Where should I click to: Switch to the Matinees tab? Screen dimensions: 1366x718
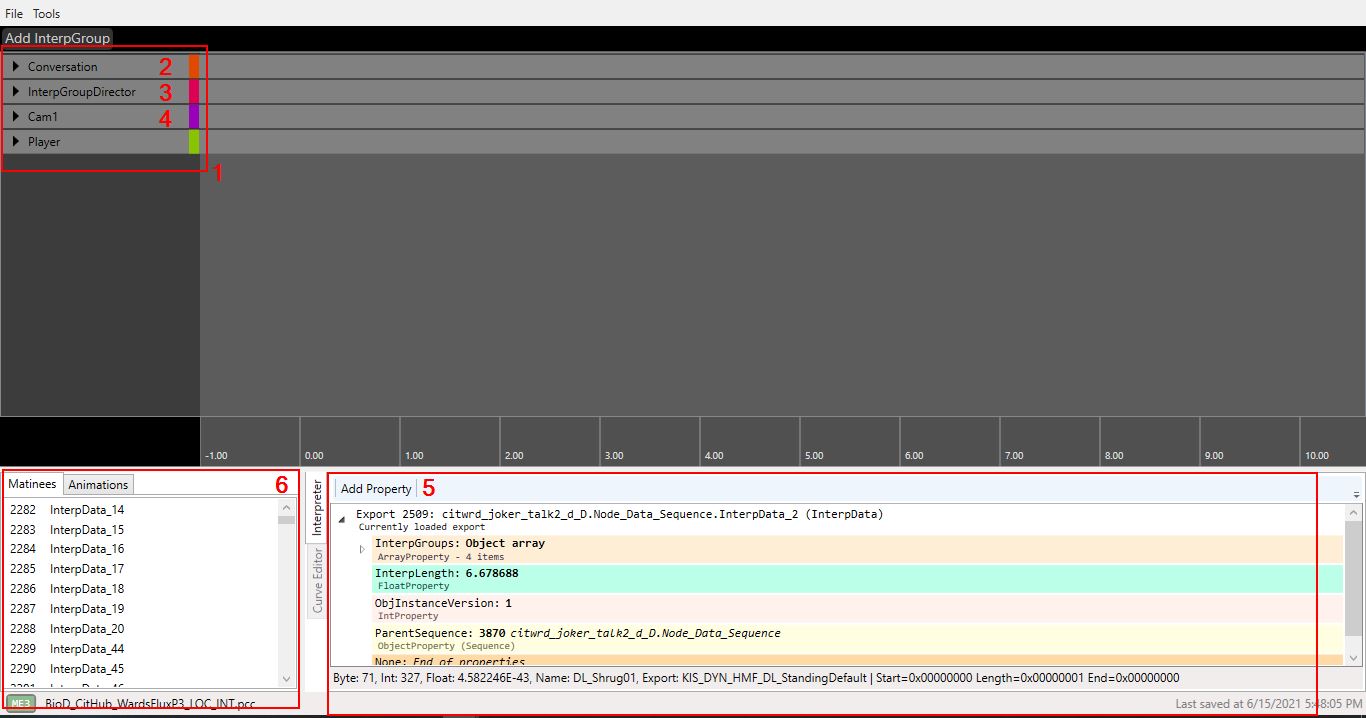click(x=33, y=484)
